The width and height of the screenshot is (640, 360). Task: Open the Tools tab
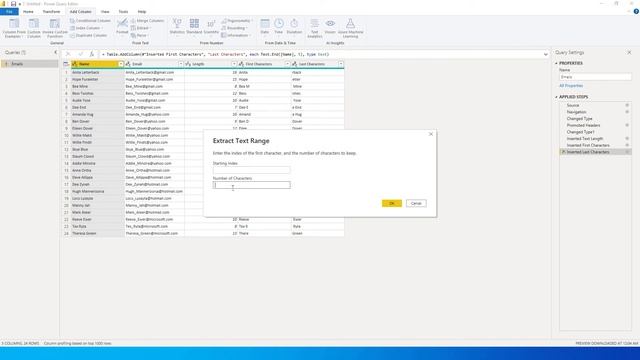pyautogui.click(x=123, y=12)
